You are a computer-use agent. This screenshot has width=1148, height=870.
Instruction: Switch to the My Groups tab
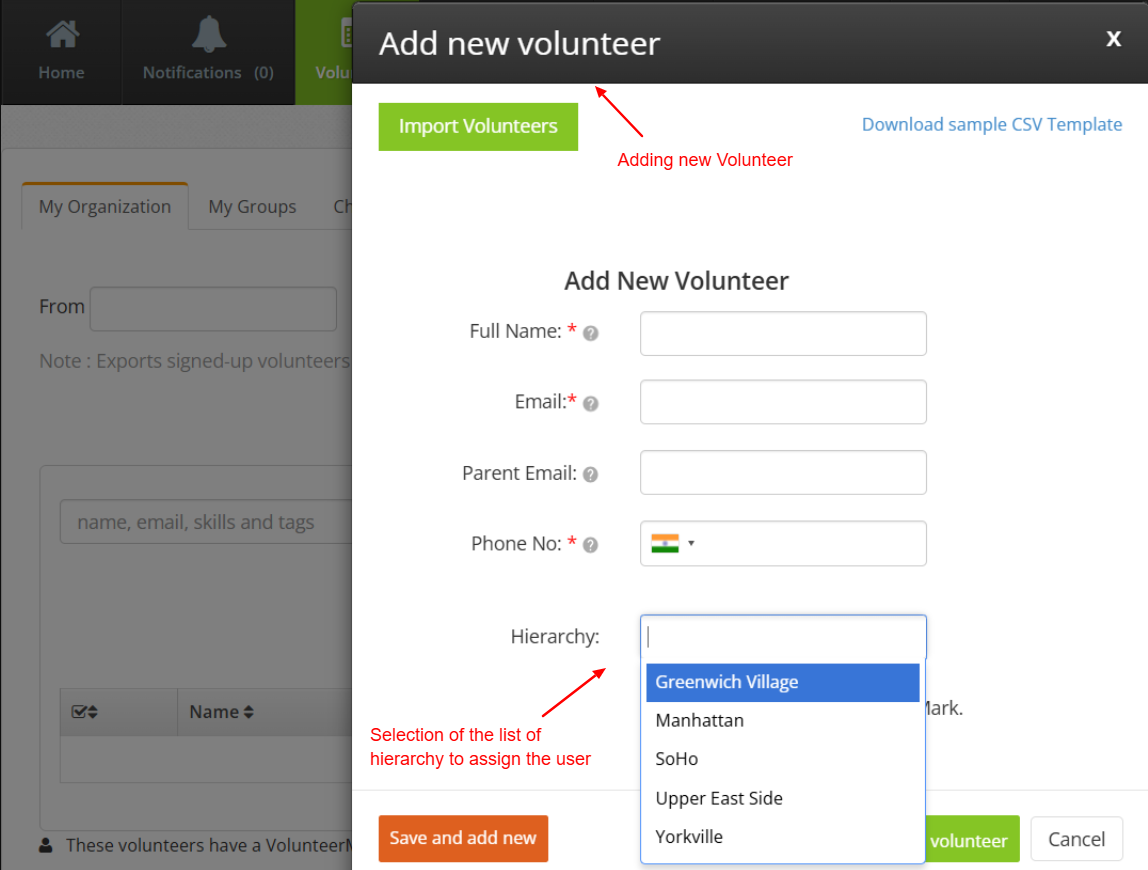[252, 207]
